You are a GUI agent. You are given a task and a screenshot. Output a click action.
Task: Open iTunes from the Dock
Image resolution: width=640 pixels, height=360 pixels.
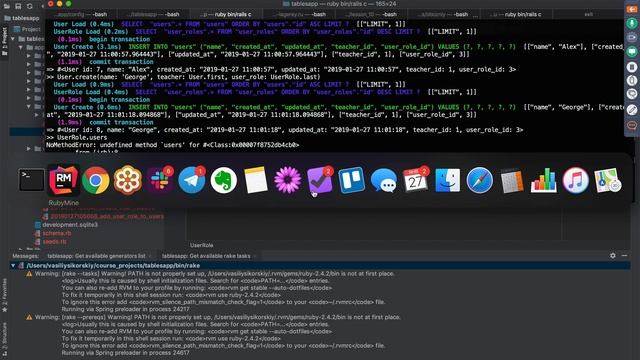click(576, 180)
